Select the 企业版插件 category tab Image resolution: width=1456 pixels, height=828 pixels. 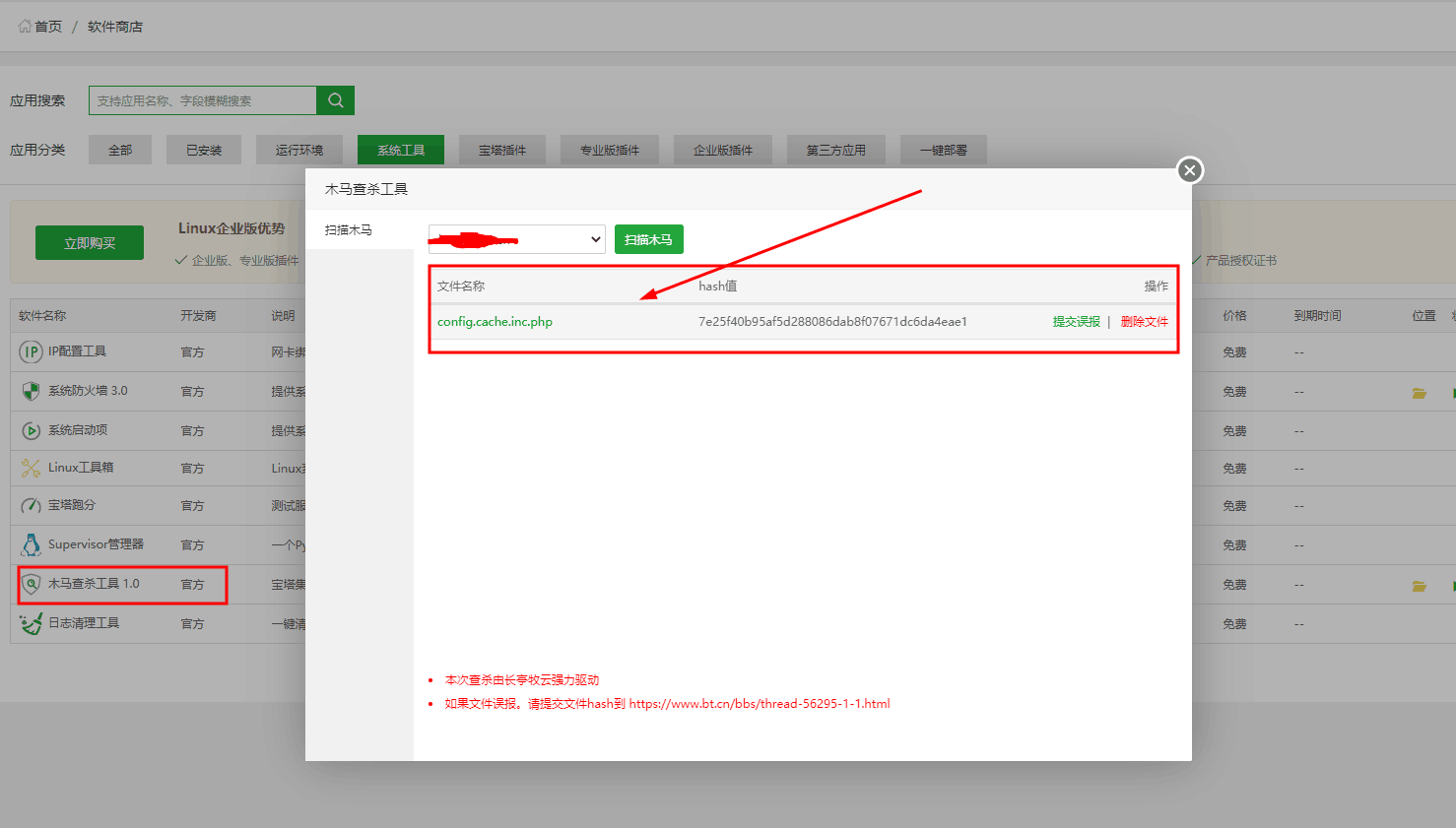point(723,150)
